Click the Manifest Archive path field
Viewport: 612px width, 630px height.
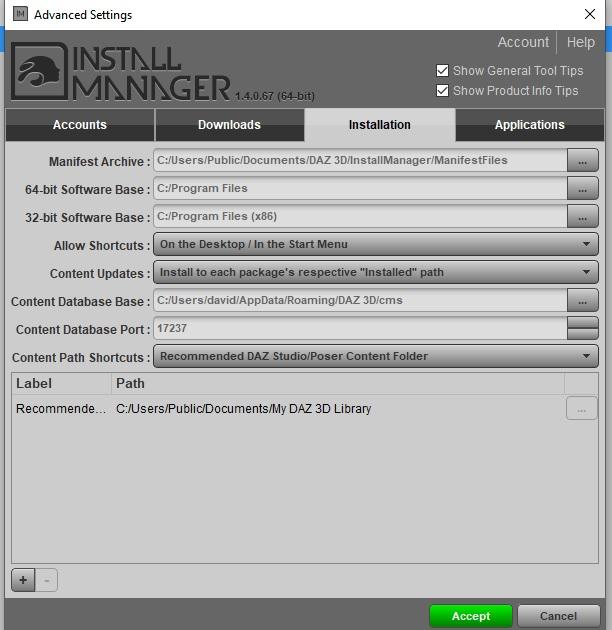(360, 160)
